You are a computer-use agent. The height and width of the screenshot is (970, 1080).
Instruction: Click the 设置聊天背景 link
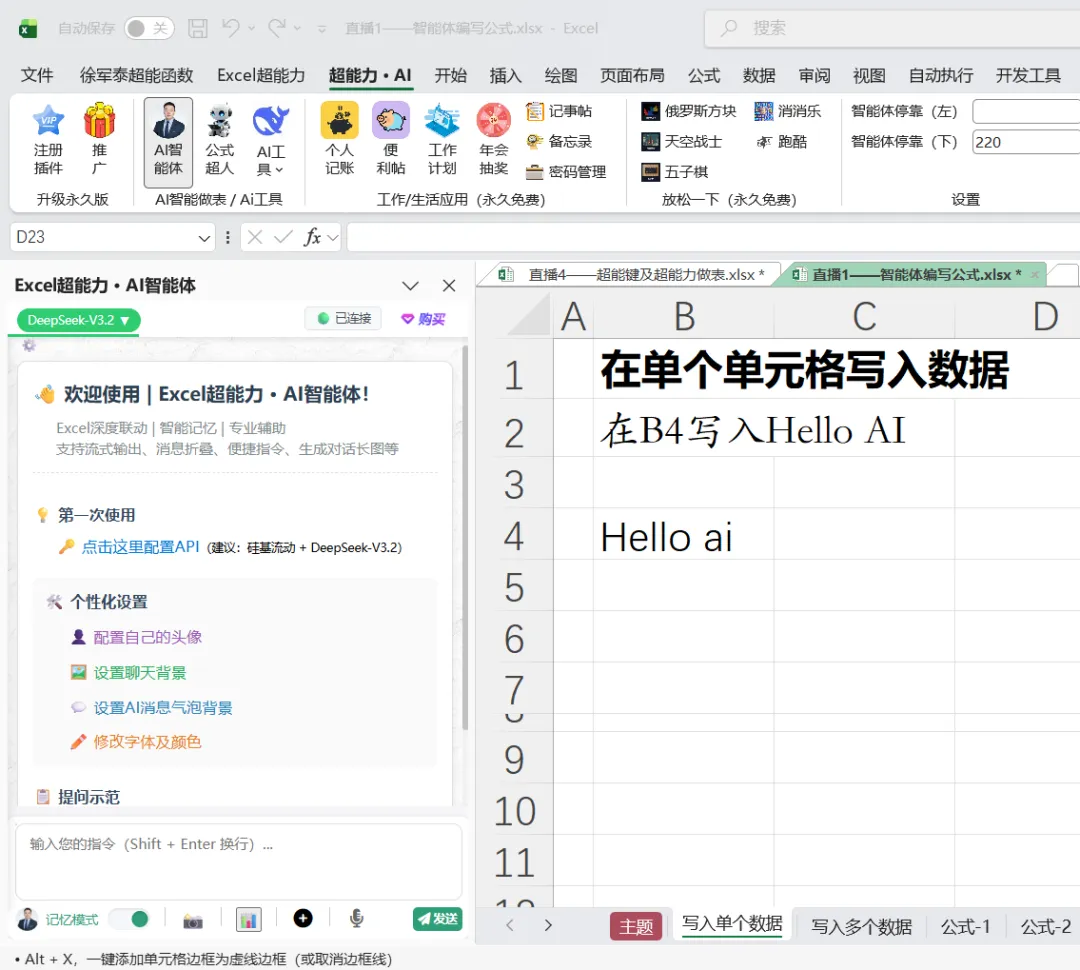[x=140, y=672]
